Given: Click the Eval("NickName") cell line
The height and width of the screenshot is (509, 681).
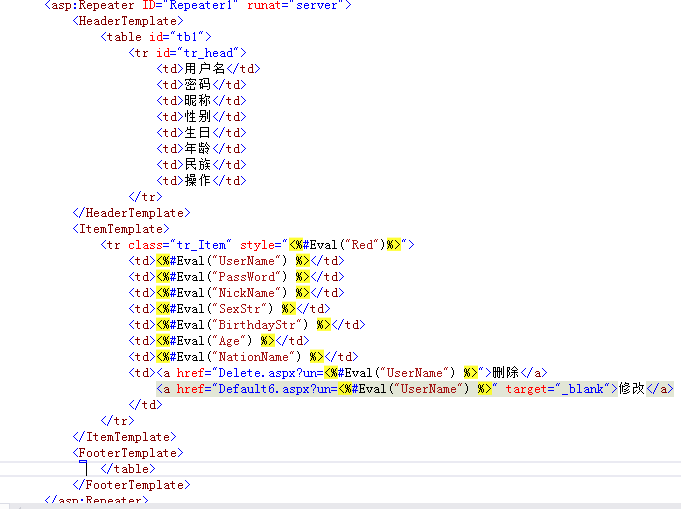Looking at the screenshot, I should click(x=236, y=293).
